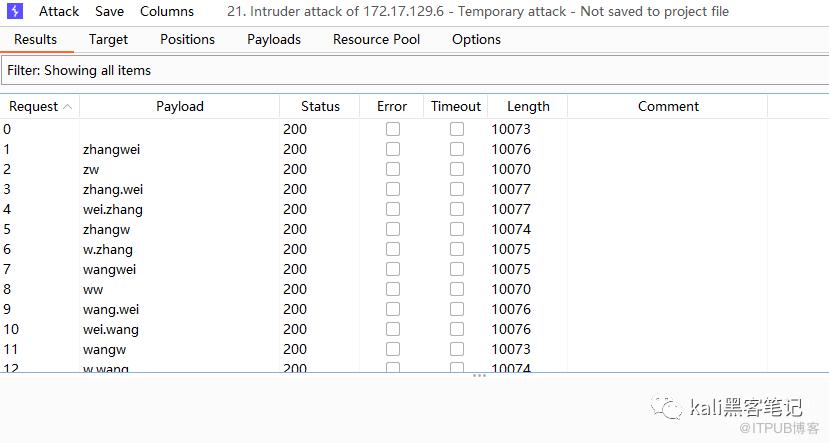Open the Resource Pool tab
The width and height of the screenshot is (829, 443).
(376, 40)
